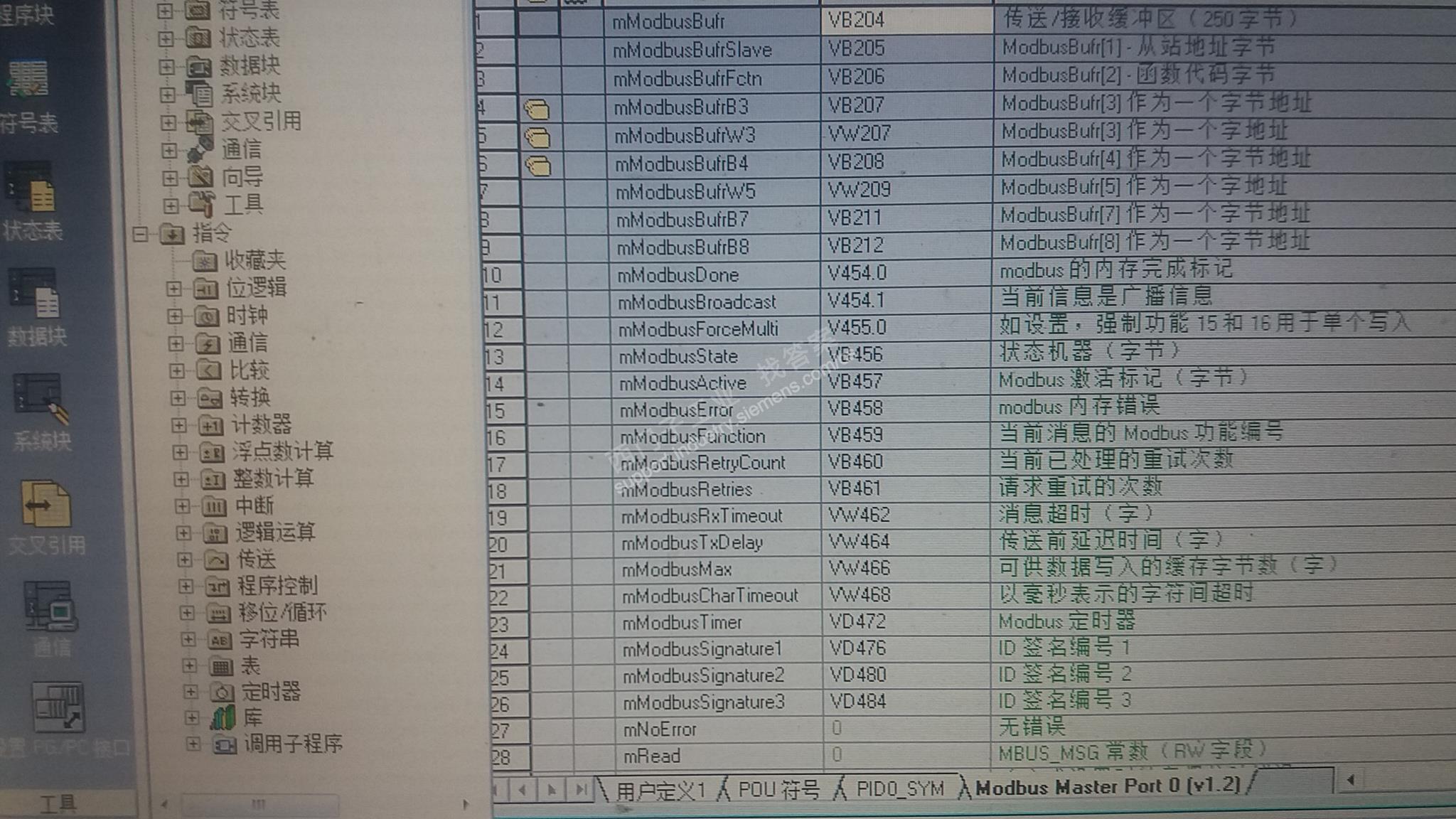Open Status Chart navigation icon

[31, 187]
